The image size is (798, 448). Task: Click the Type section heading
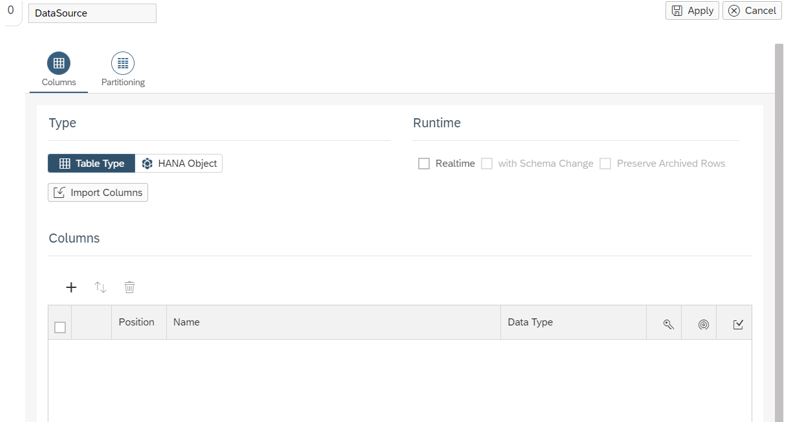click(x=63, y=123)
